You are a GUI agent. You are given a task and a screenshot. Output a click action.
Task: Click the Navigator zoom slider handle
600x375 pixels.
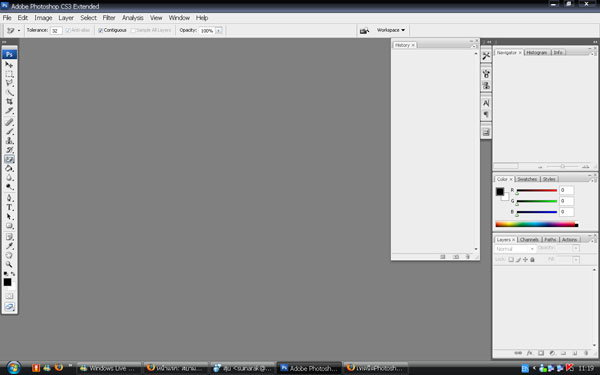click(562, 166)
